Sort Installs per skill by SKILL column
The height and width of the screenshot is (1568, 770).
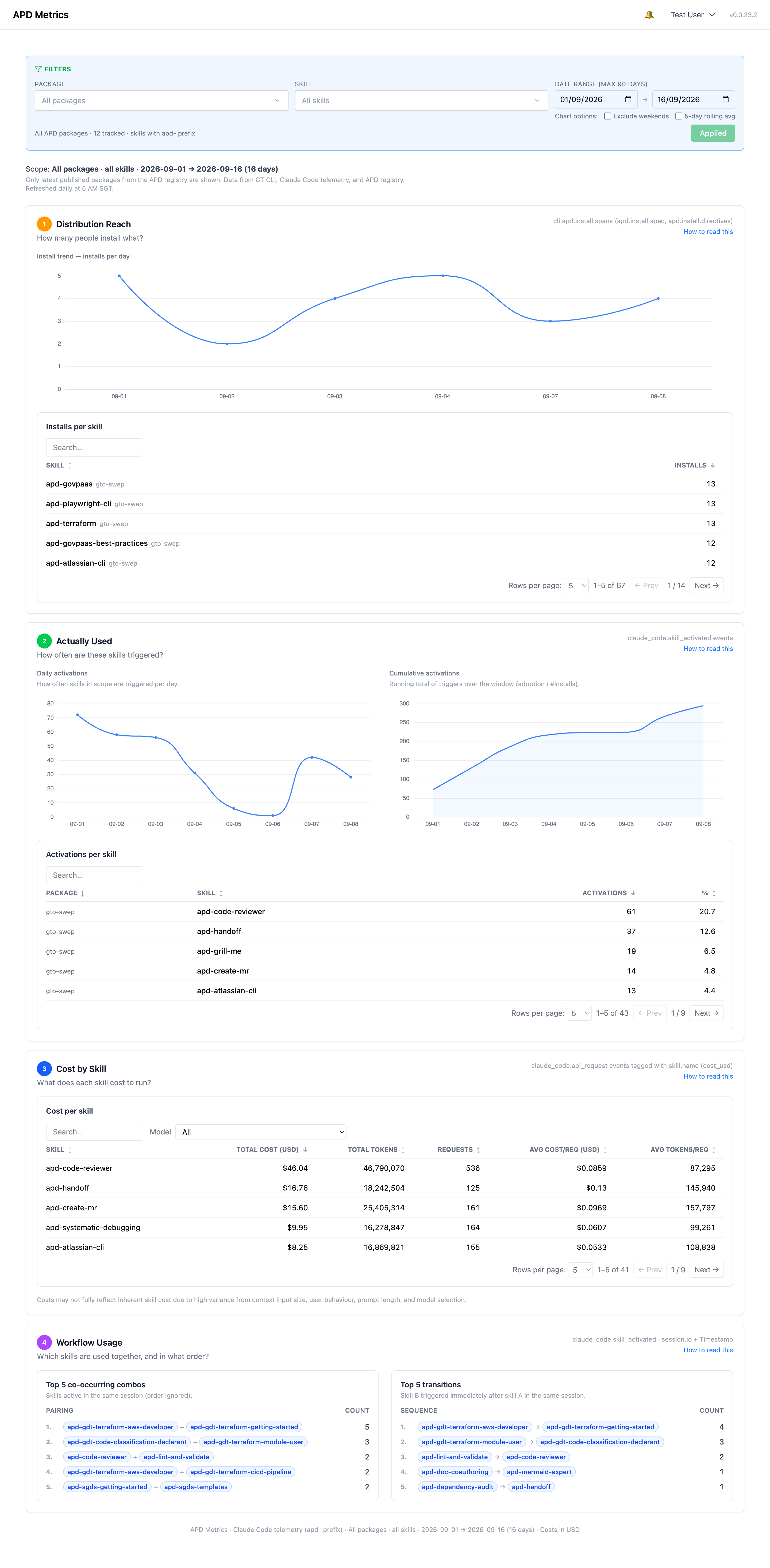point(59,465)
